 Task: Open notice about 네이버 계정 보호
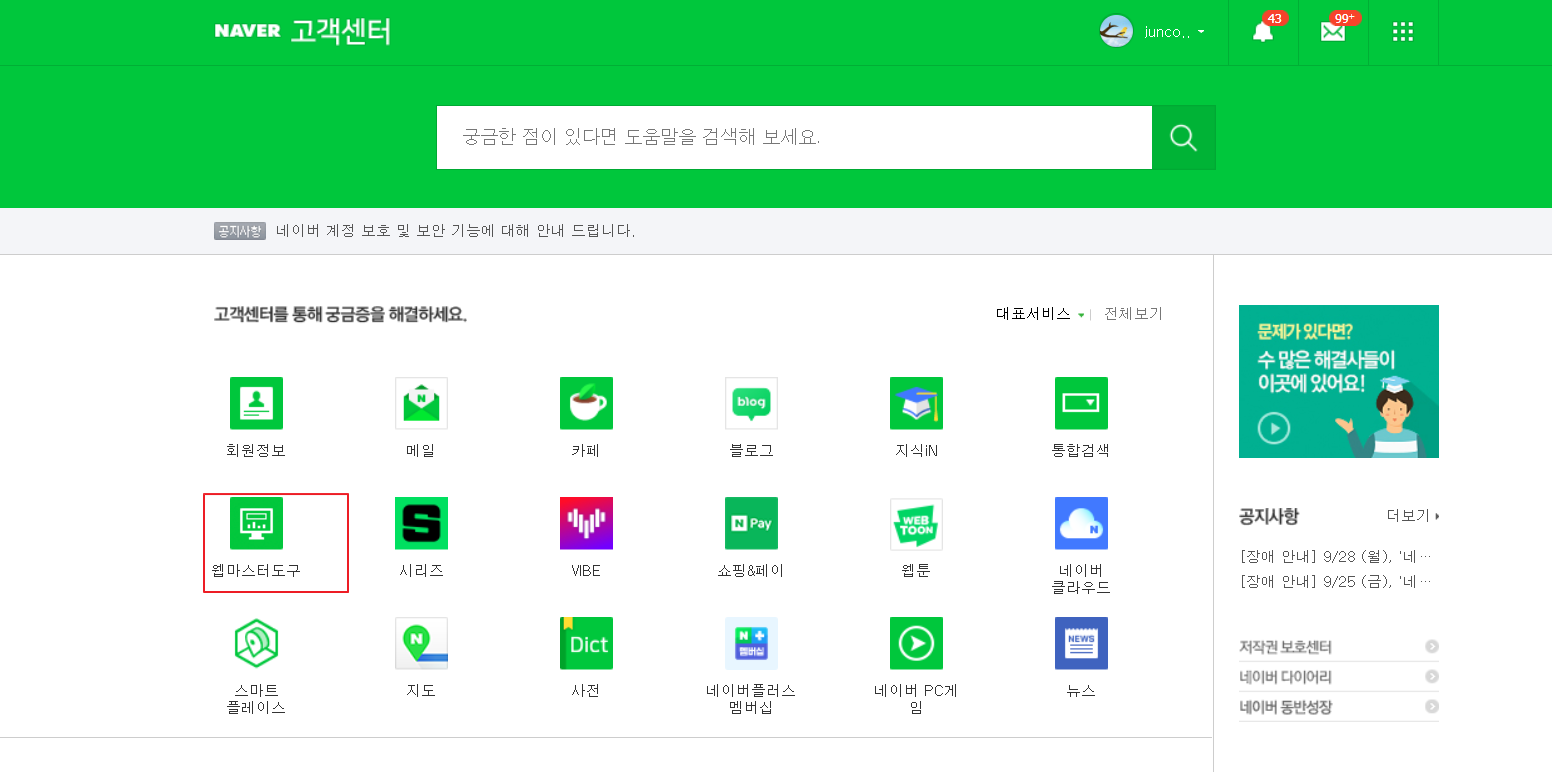pos(455,231)
